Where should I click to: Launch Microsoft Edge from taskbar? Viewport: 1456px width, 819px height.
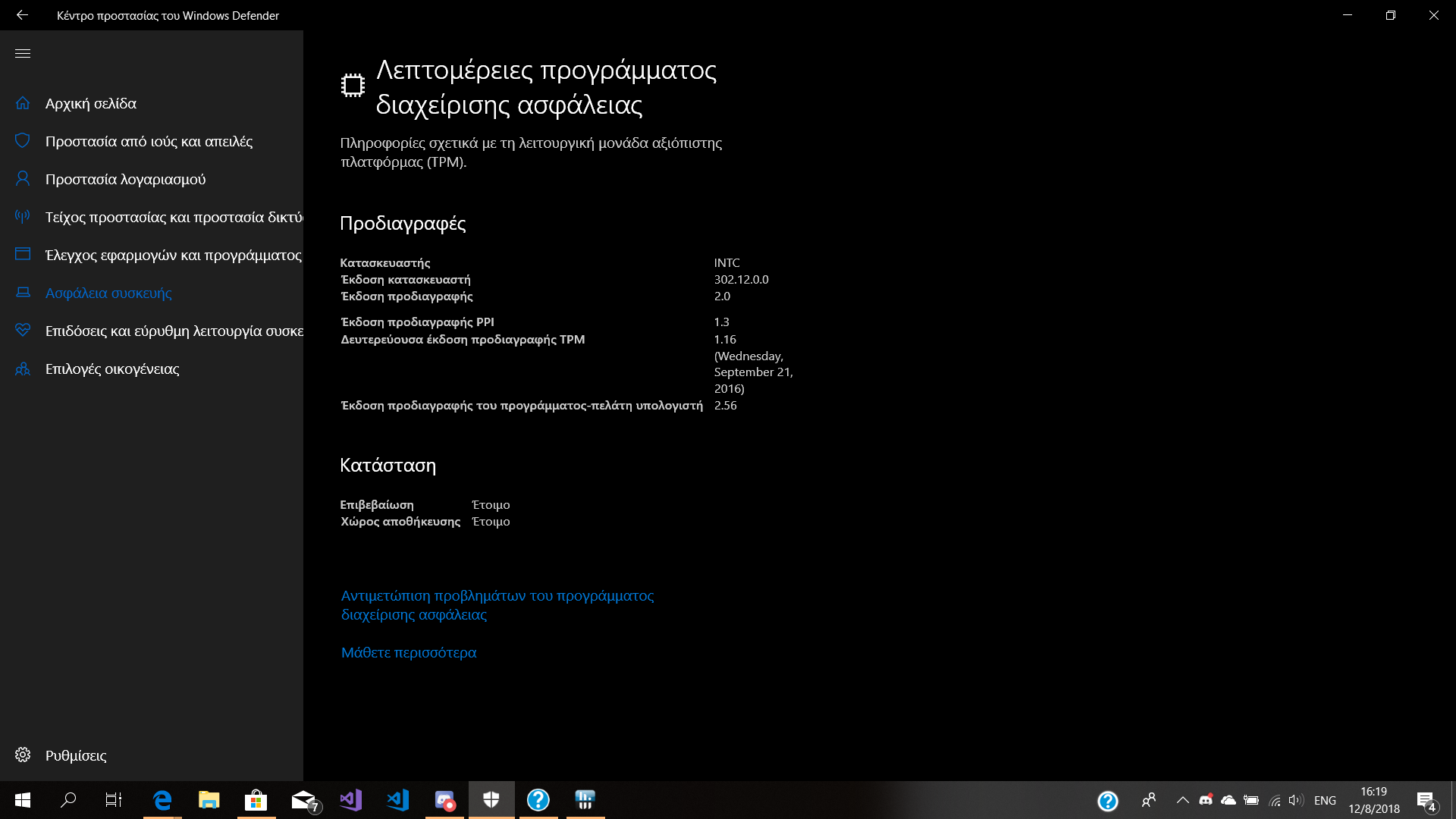tap(162, 800)
